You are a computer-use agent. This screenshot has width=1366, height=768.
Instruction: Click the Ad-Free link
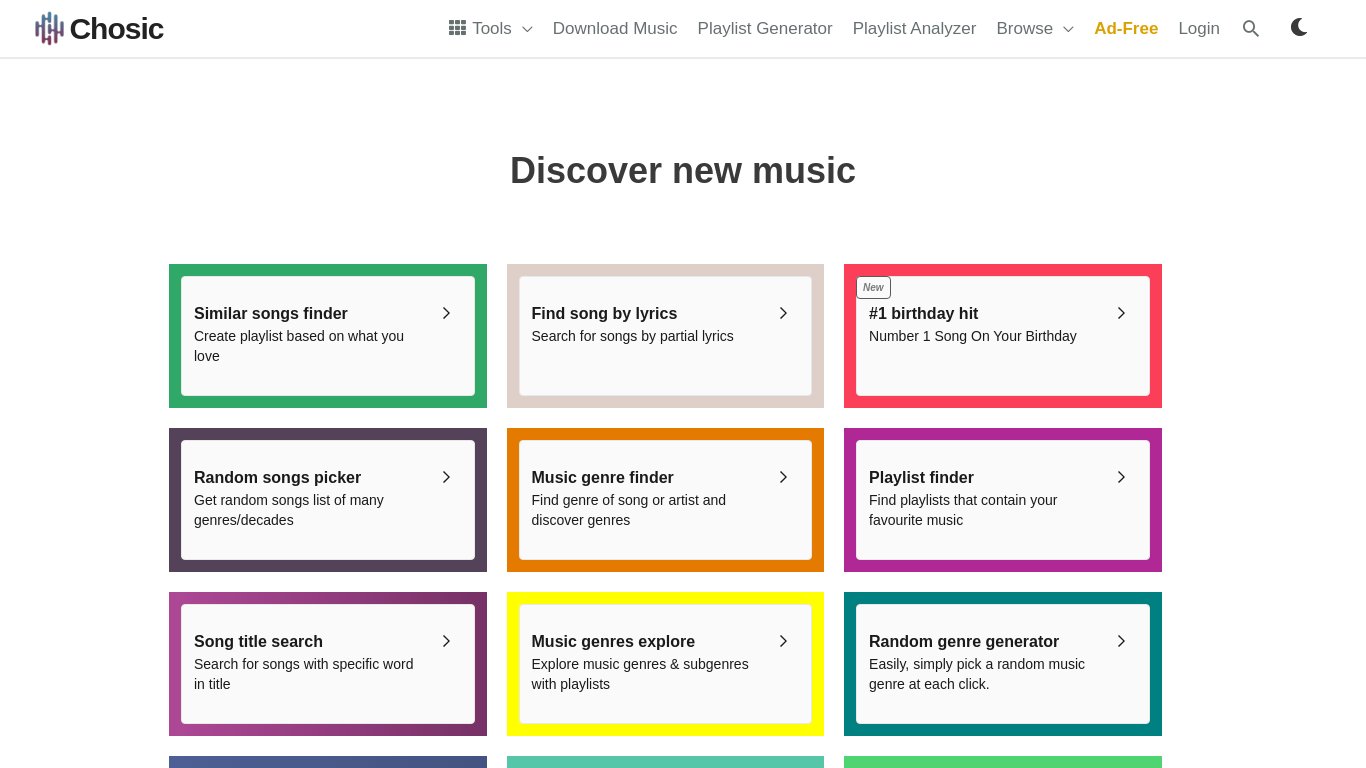pos(1125,29)
